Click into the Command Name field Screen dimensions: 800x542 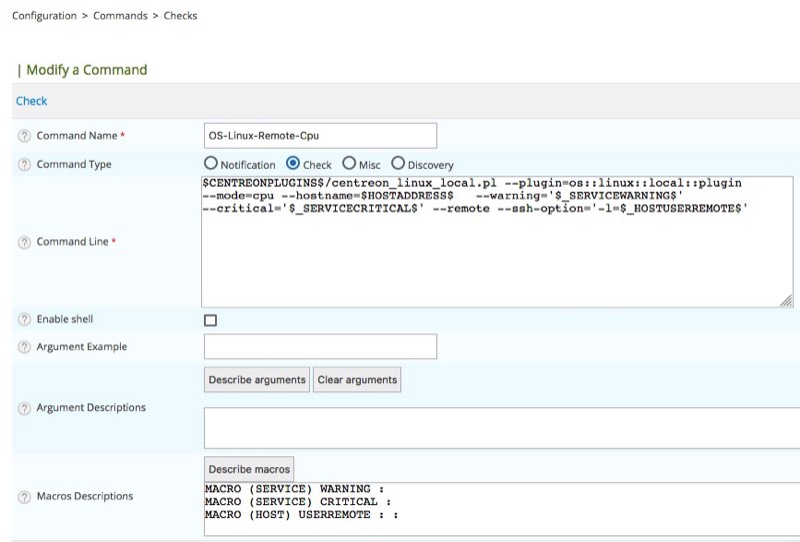[320, 136]
